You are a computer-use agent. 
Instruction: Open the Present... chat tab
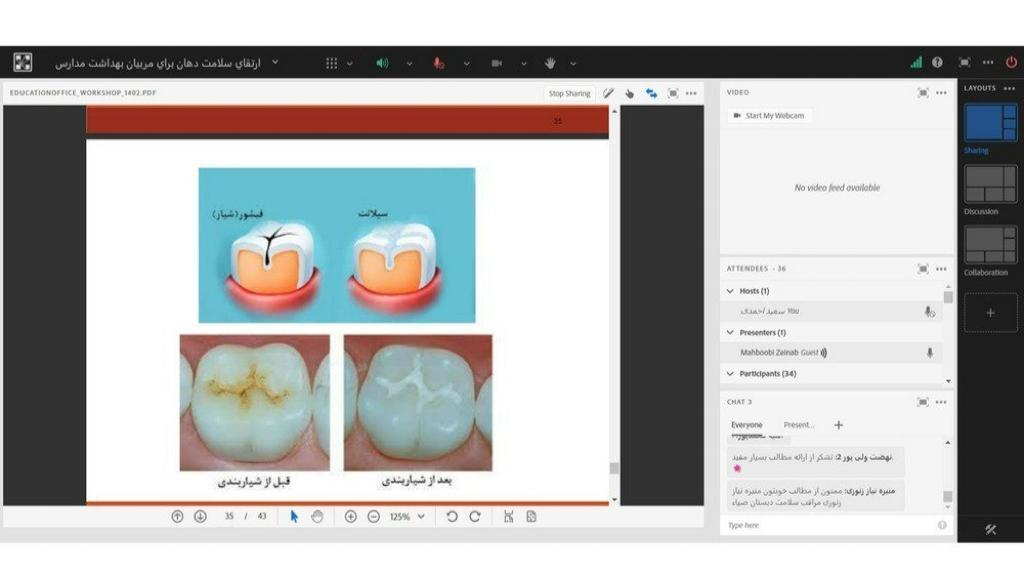click(798, 425)
